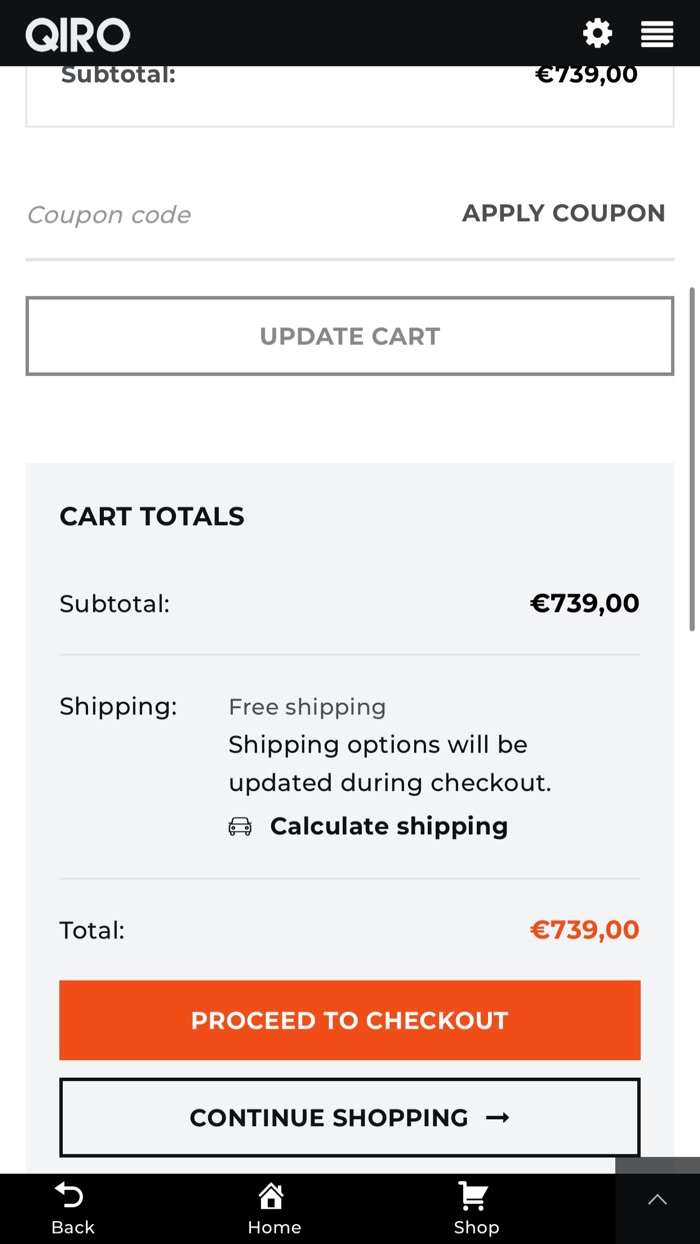Viewport: 700px width, 1244px height.
Task: Click the Update Cart button
Action: click(x=350, y=336)
